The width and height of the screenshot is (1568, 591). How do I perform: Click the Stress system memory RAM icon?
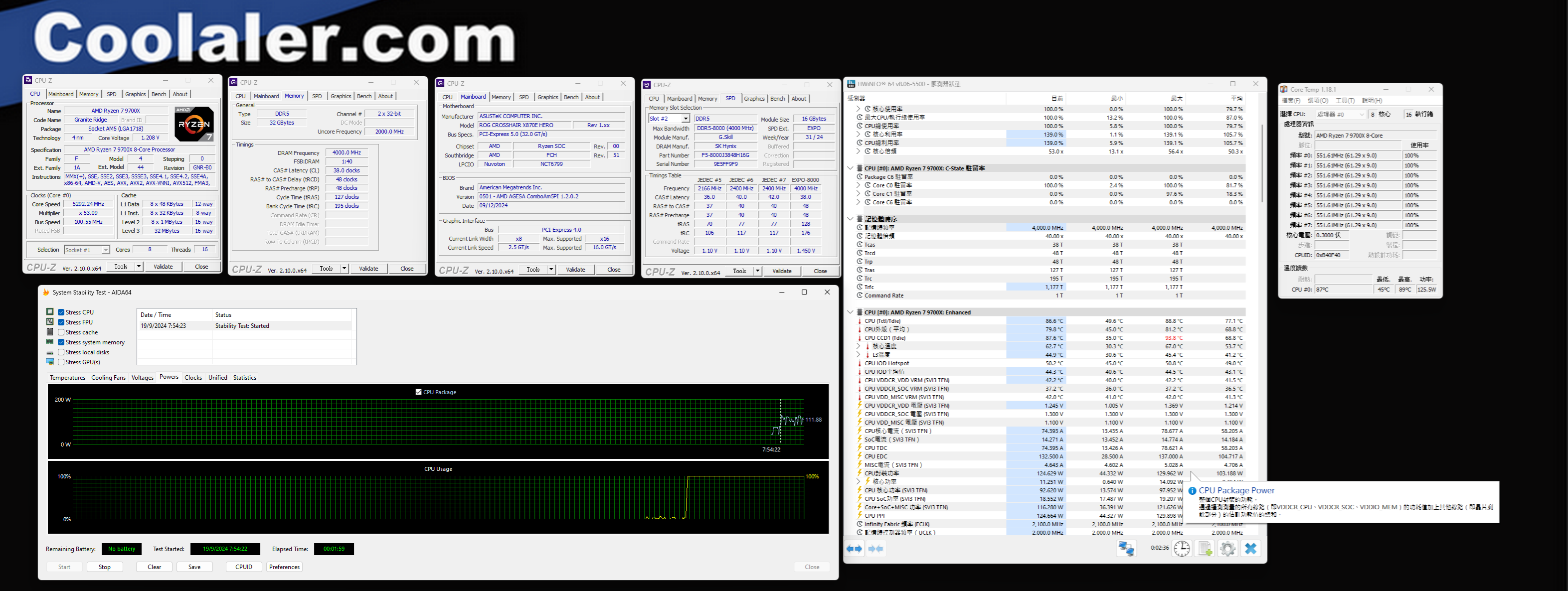click(x=50, y=341)
